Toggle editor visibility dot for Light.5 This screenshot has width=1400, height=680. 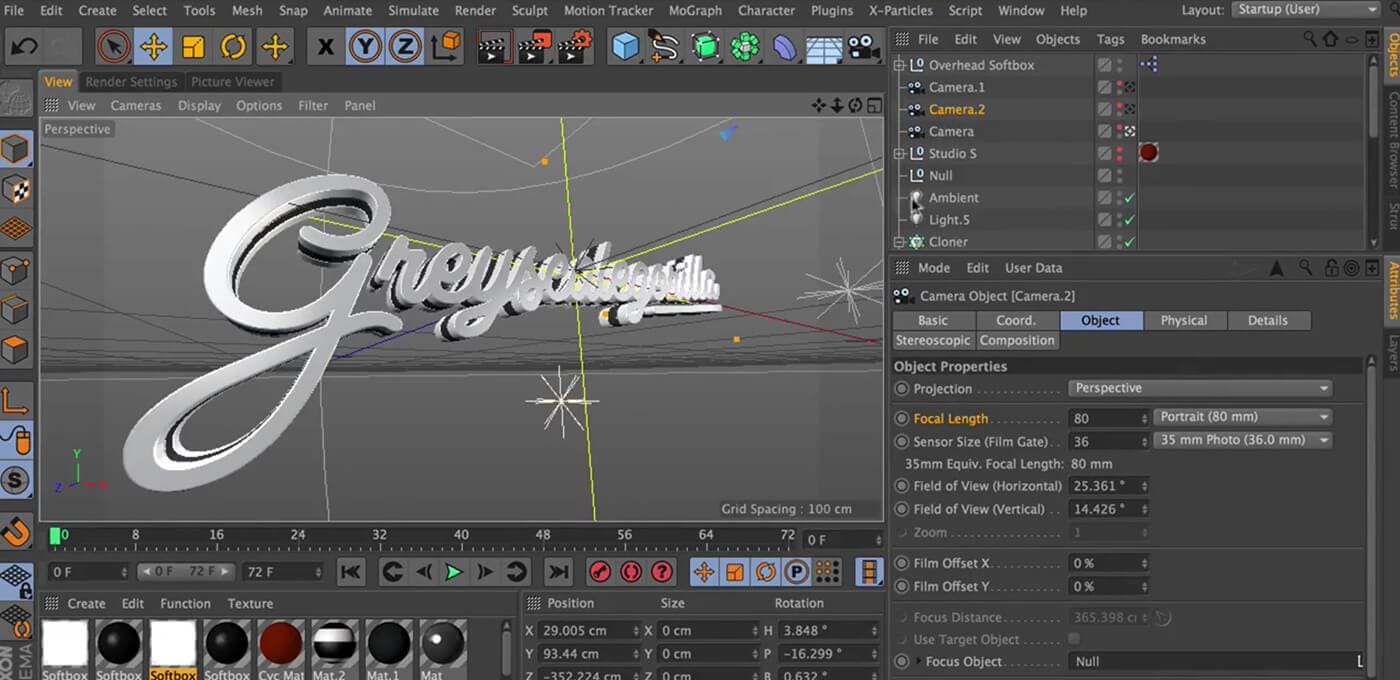coord(1117,216)
